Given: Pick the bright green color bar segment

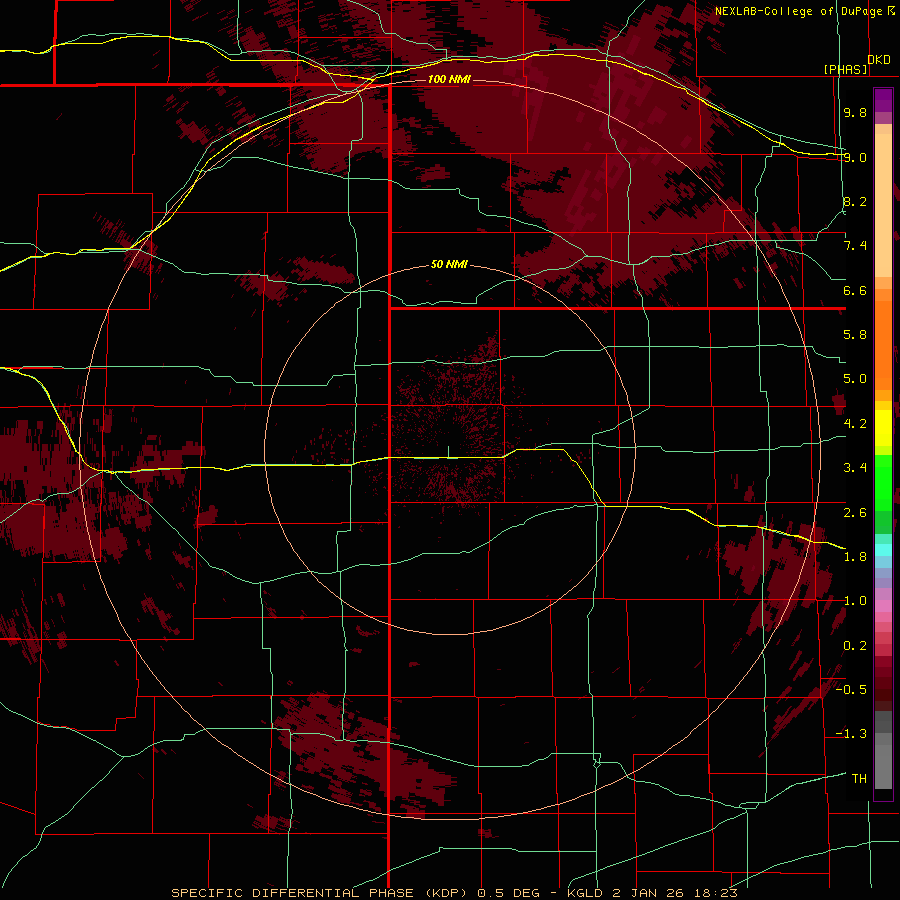Looking at the screenshot, I should point(883,482).
